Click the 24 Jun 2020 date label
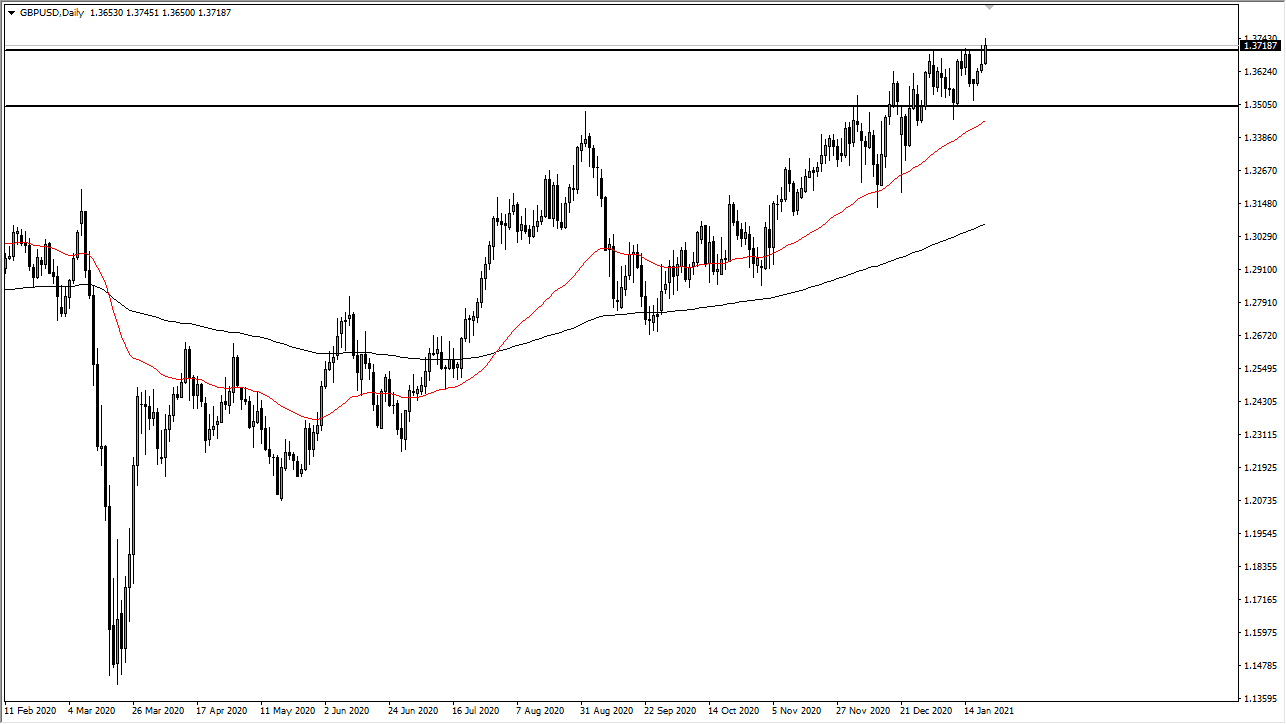The height and width of the screenshot is (724, 1286). (415, 709)
